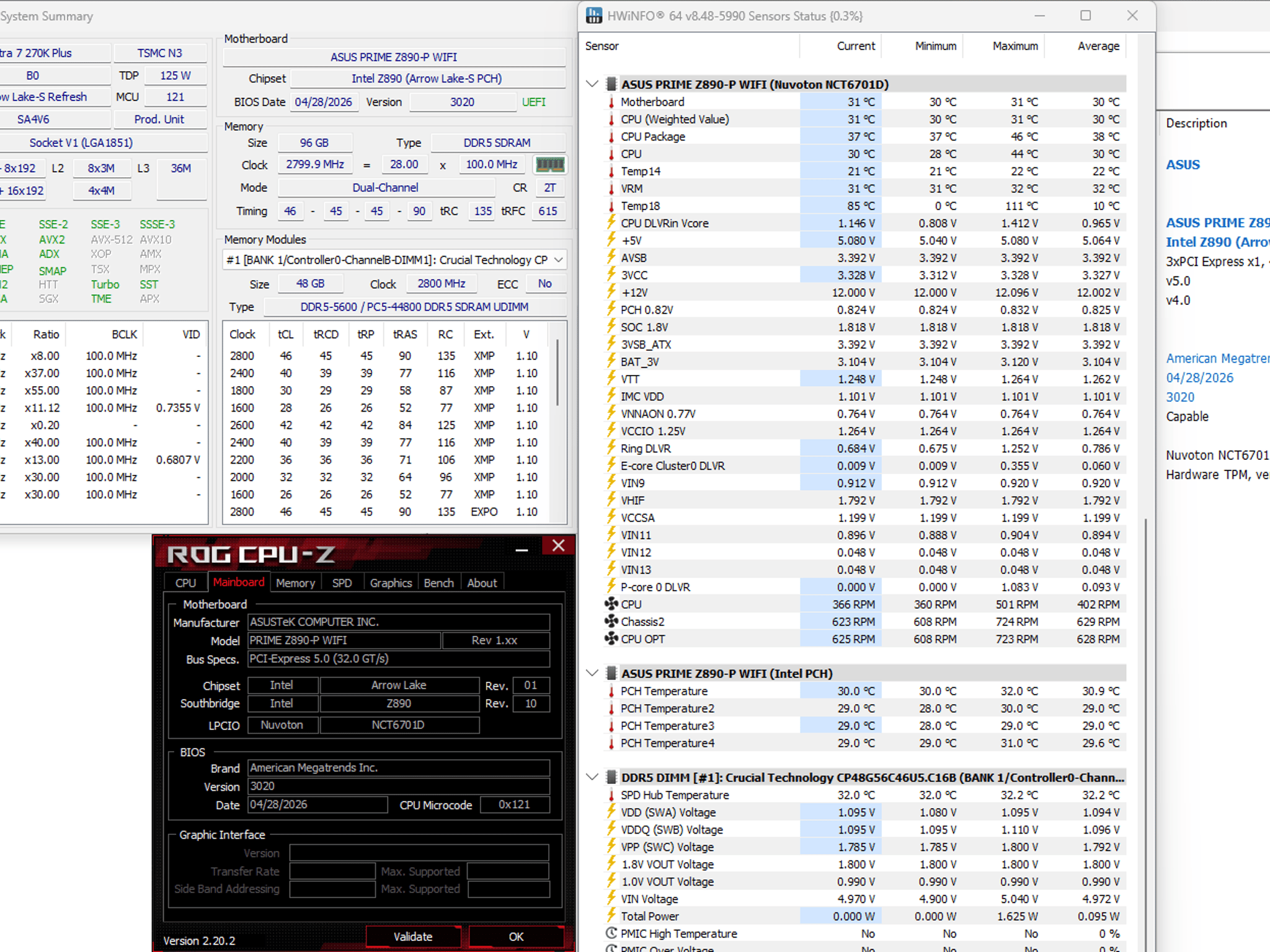This screenshot has width=1270, height=952.
Task: Open the Memory tab in ROG CPU-Z
Action: click(295, 583)
